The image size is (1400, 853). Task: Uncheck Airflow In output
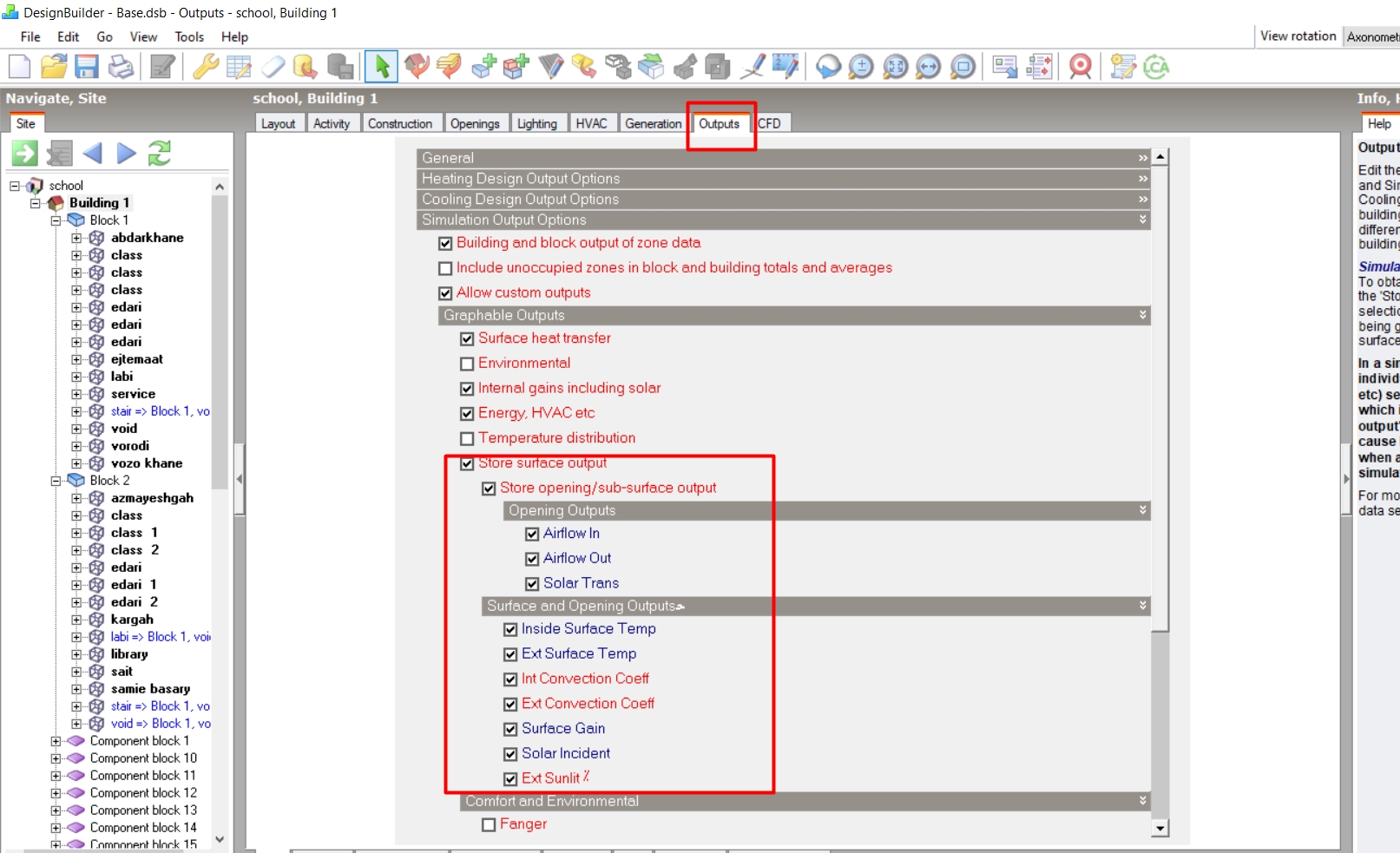[532, 534]
